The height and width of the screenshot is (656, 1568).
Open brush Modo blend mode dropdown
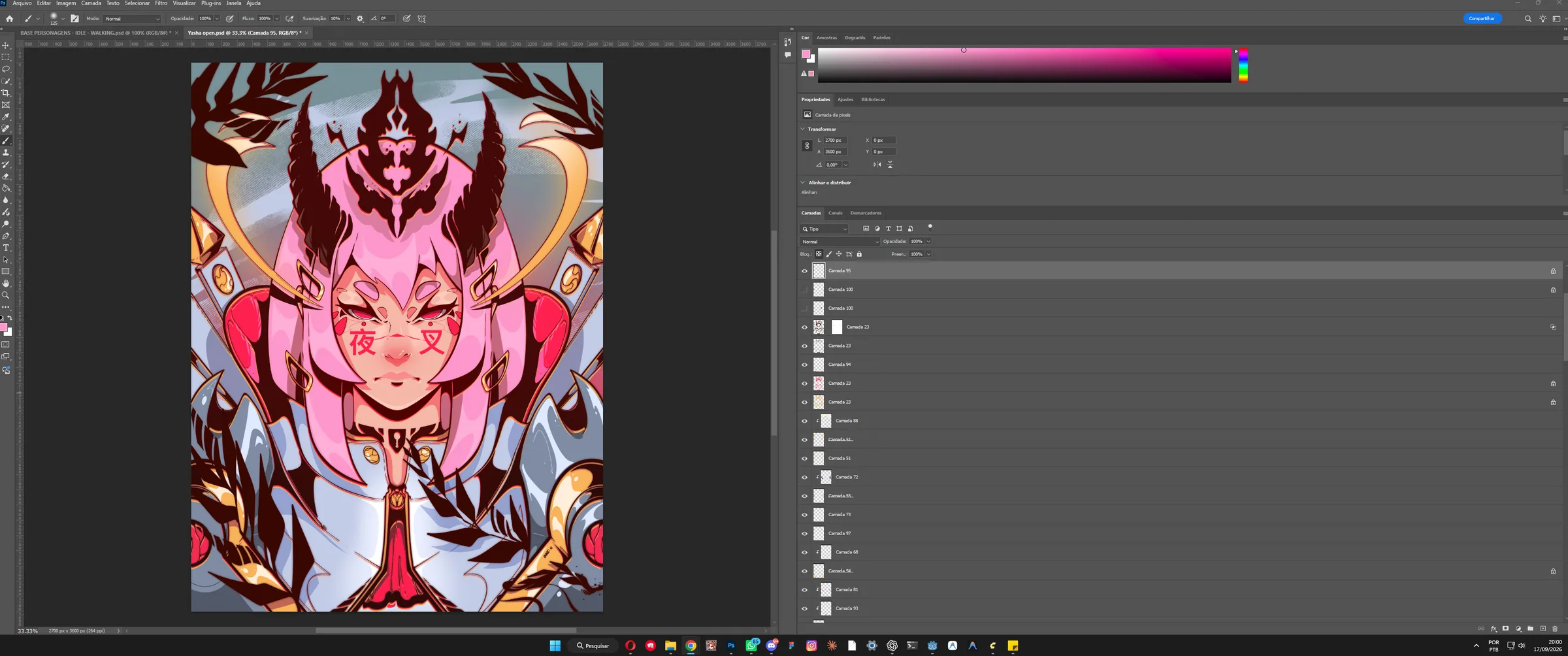click(x=132, y=19)
